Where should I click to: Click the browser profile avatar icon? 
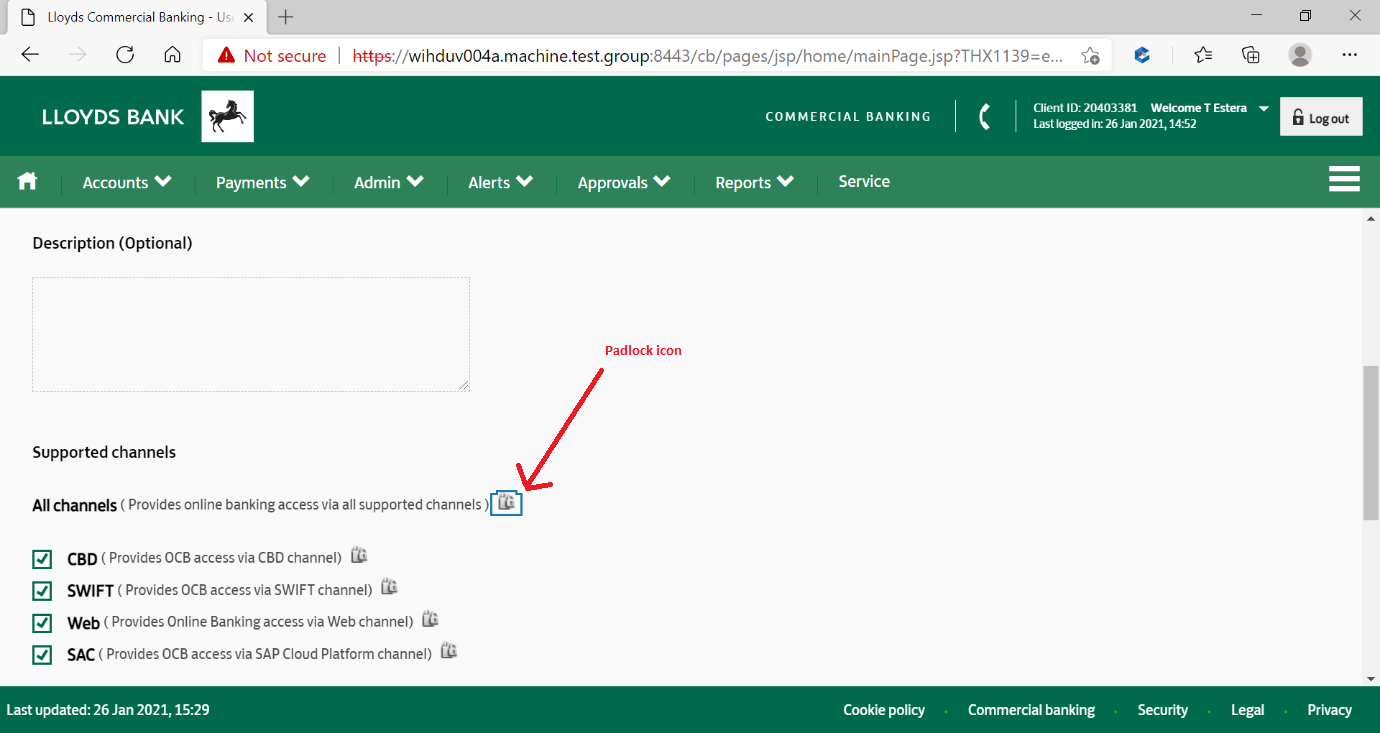click(x=1300, y=55)
